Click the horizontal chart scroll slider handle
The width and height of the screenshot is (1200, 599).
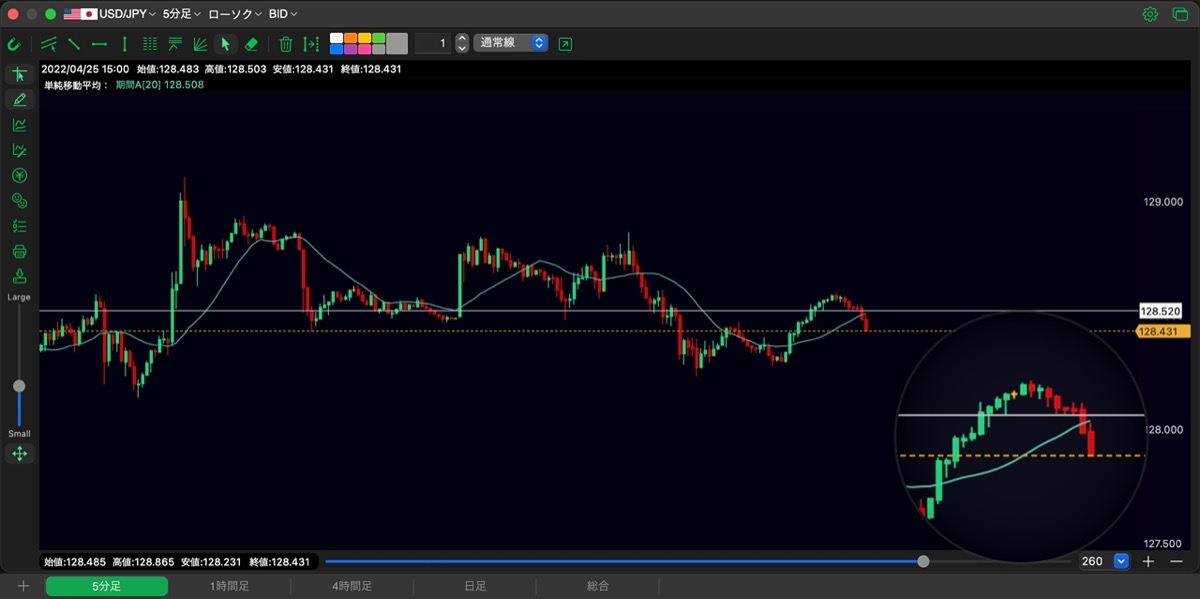923,561
